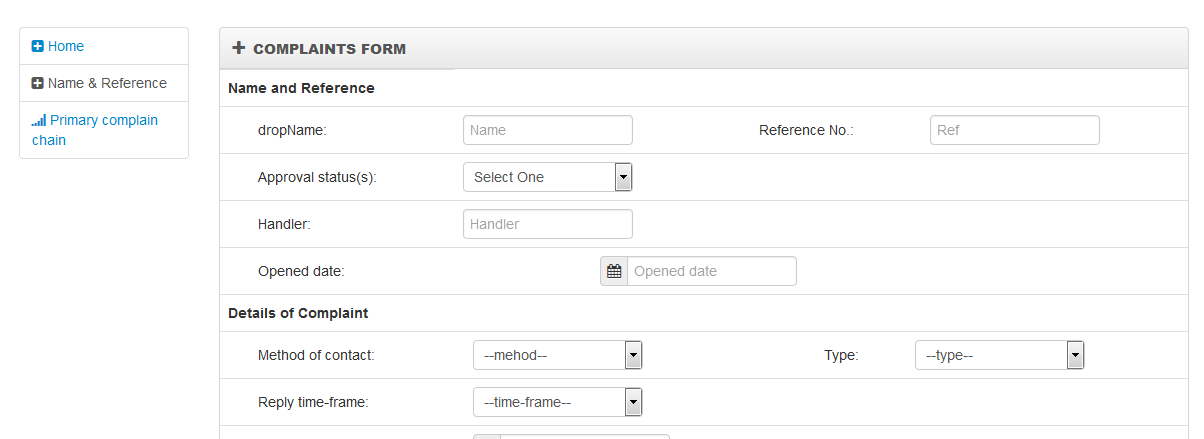The width and height of the screenshot is (1204, 439).
Task: Click the calendar icon next to Opened date
Action: 614,271
